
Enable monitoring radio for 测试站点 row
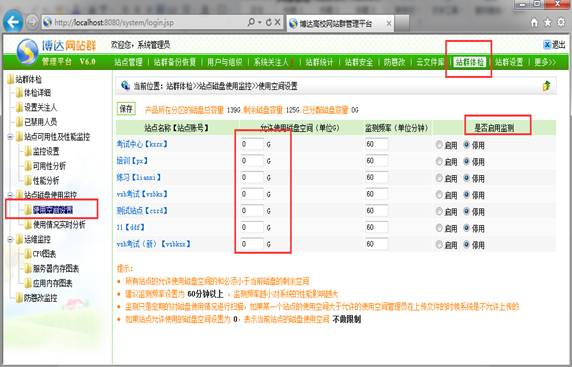439,212
